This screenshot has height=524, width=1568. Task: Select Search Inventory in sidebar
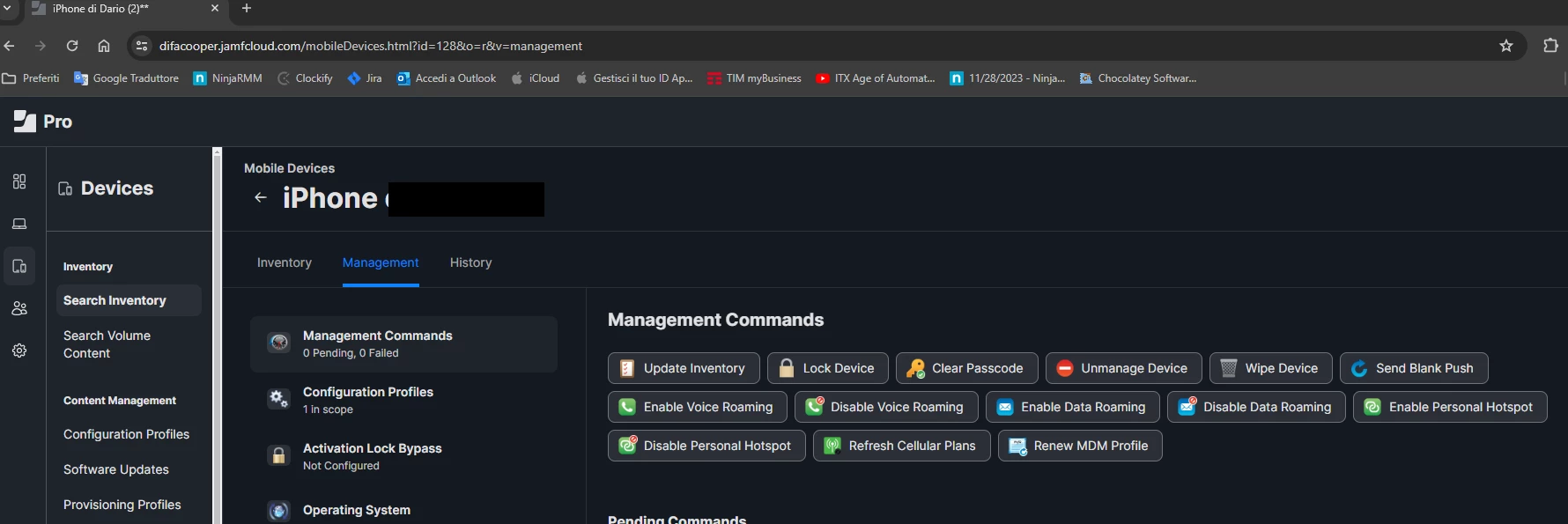tap(129, 300)
